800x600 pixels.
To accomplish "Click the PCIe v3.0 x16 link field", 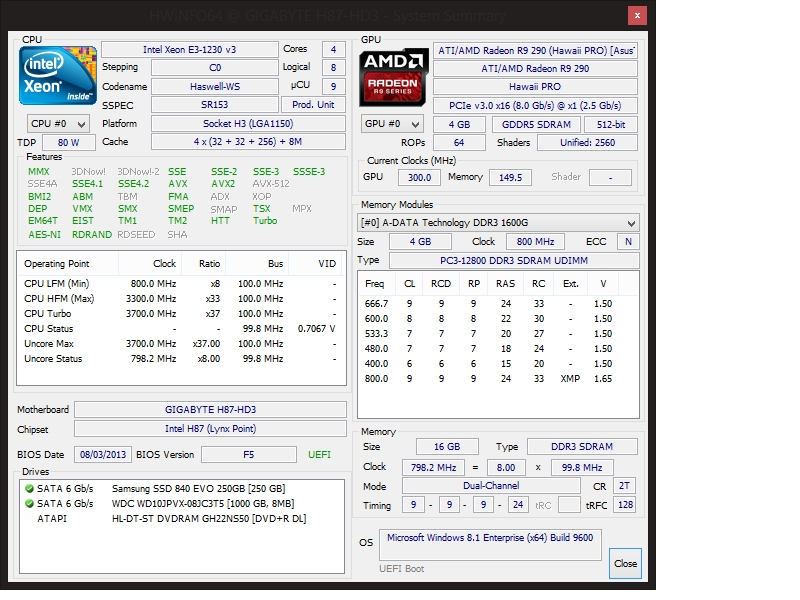I will [535, 106].
